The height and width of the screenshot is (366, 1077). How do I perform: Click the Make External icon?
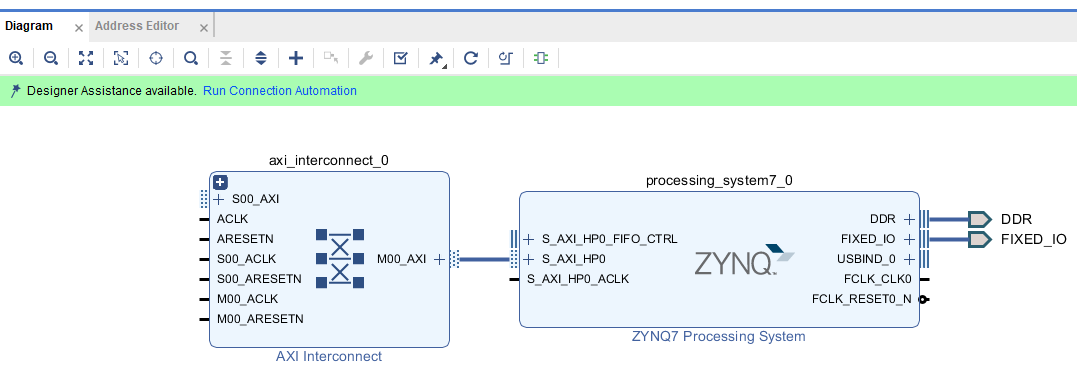pyautogui.click(x=331, y=58)
